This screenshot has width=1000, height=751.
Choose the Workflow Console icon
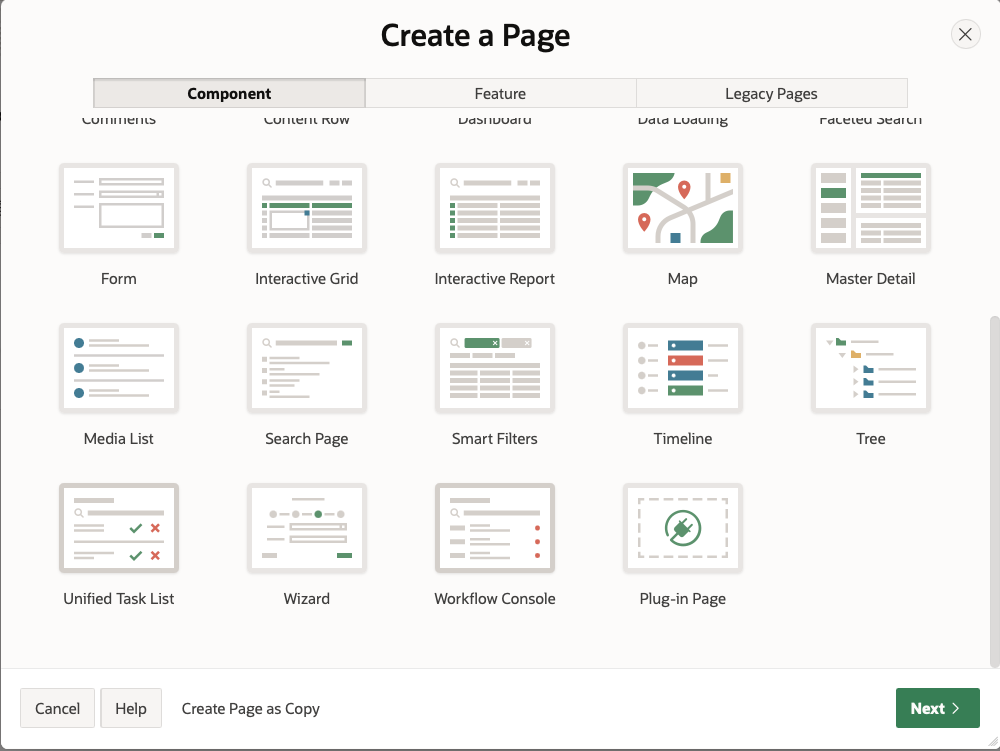point(495,528)
